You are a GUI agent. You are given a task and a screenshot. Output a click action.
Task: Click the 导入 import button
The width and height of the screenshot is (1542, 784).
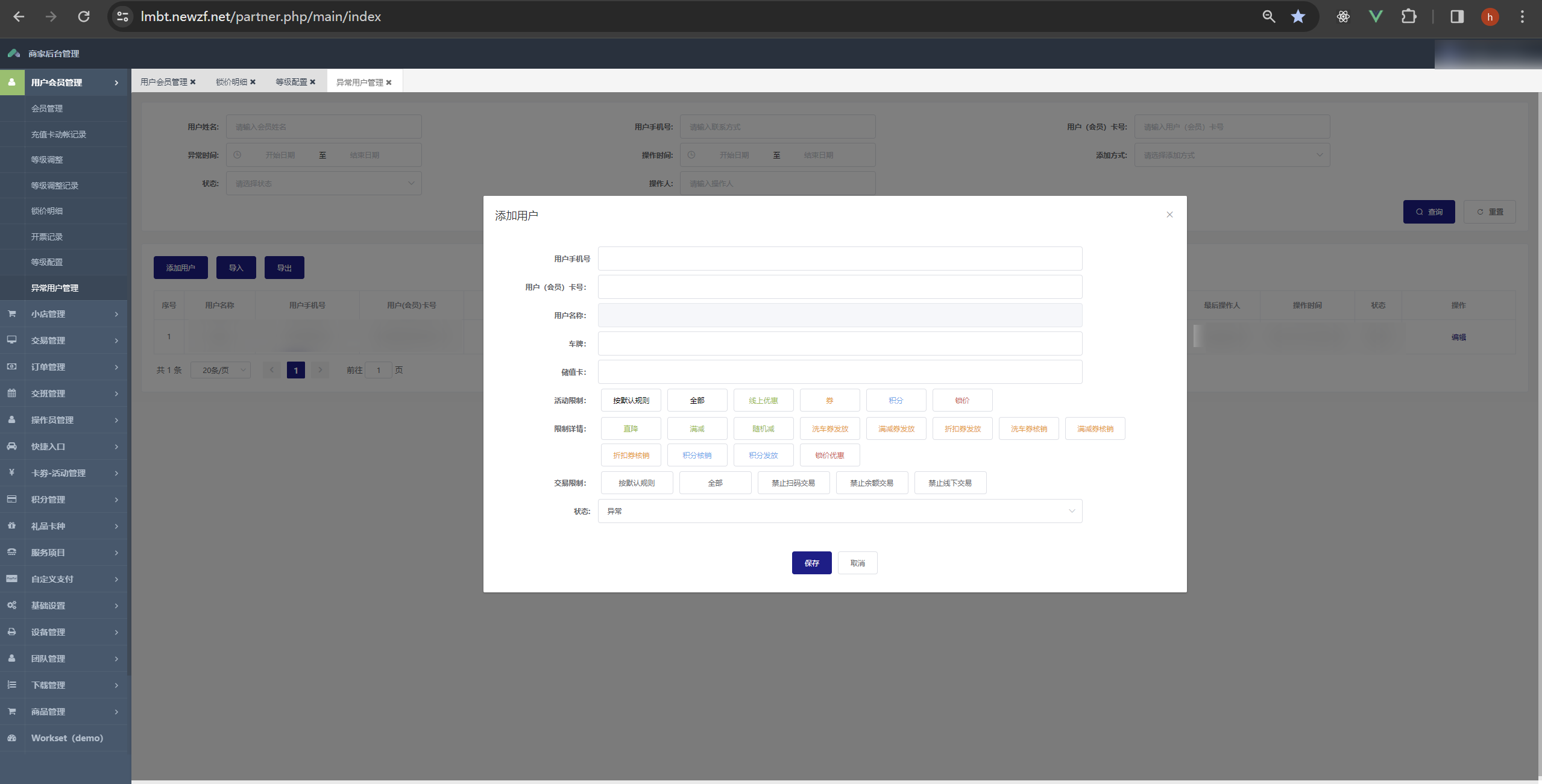236,268
